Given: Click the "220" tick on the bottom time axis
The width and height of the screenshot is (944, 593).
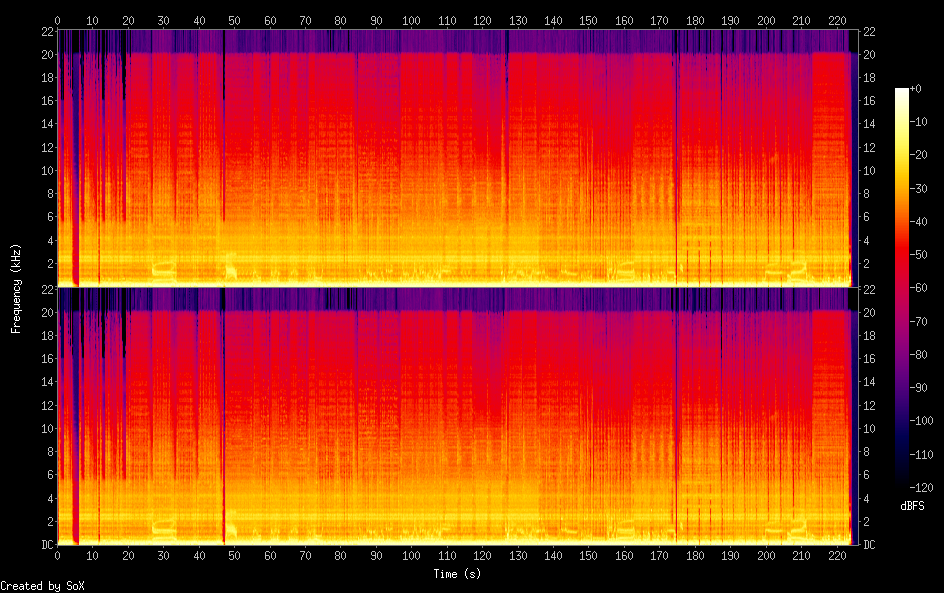Looking at the screenshot, I should pyautogui.click(x=836, y=555).
